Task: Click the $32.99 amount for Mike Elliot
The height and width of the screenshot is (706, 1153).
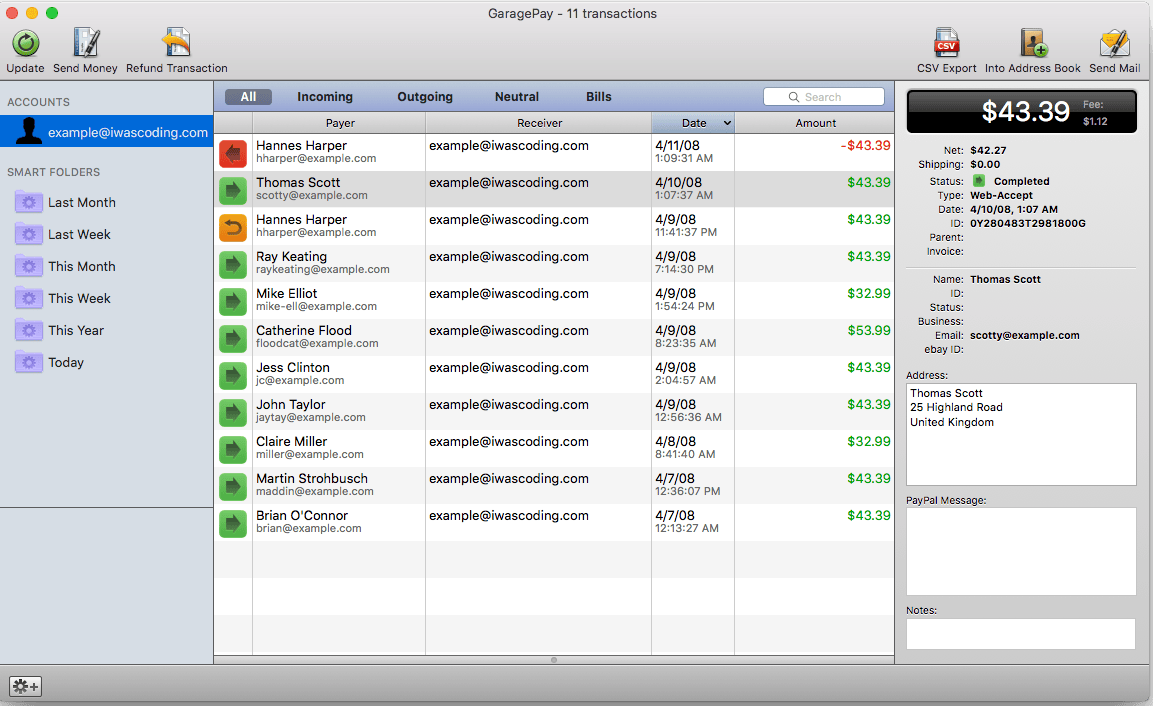Action: (x=868, y=293)
